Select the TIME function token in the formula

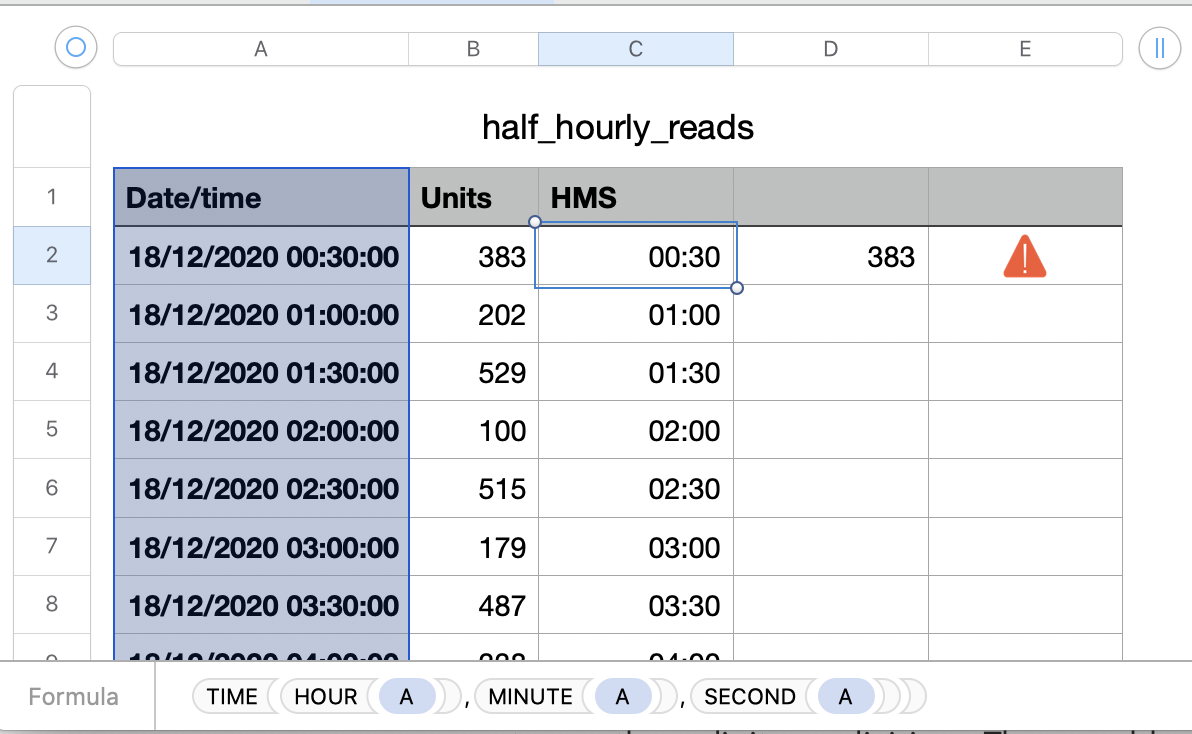[234, 696]
